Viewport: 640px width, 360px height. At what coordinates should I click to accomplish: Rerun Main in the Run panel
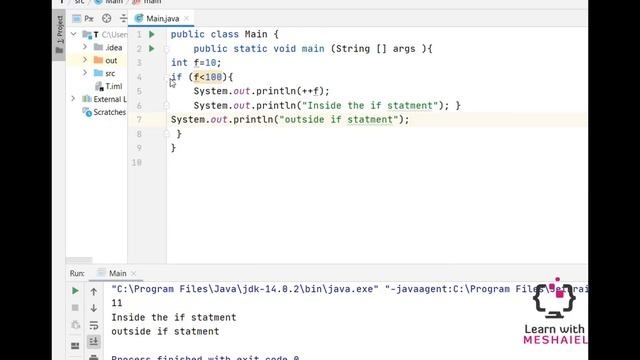pos(75,291)
